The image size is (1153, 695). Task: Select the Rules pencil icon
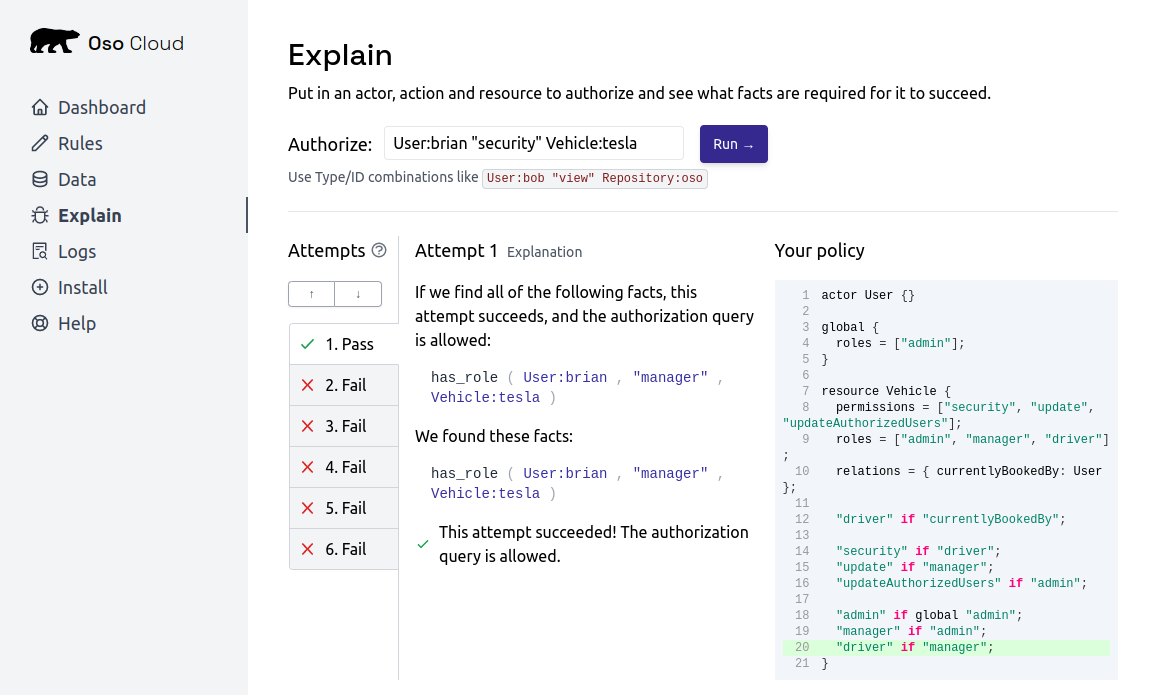(39, 143)
